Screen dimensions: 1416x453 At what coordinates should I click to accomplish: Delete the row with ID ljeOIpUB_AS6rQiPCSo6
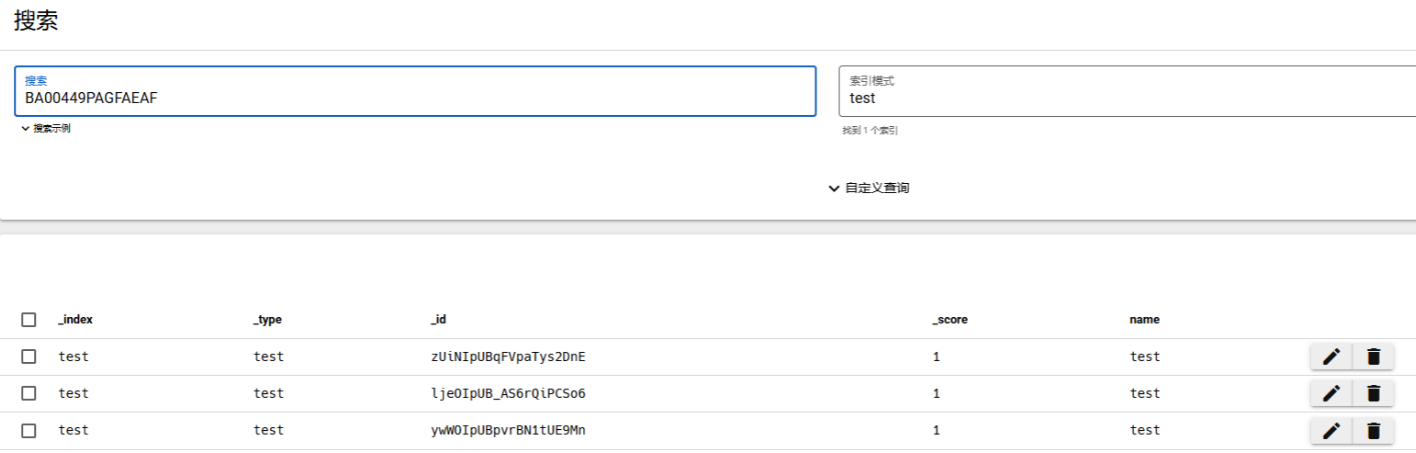(x=1373, y=394)
